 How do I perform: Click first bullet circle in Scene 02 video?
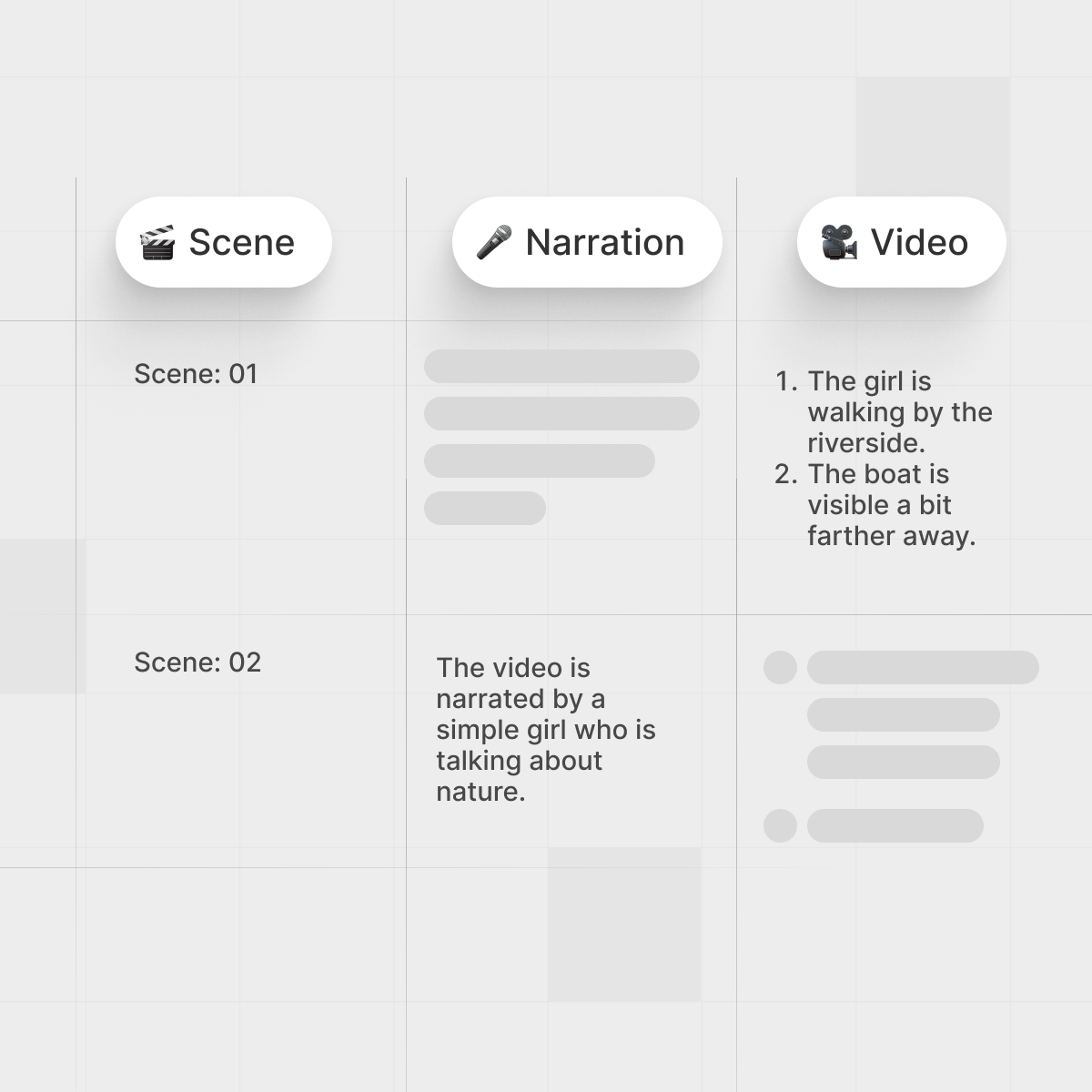pos(780,667)
